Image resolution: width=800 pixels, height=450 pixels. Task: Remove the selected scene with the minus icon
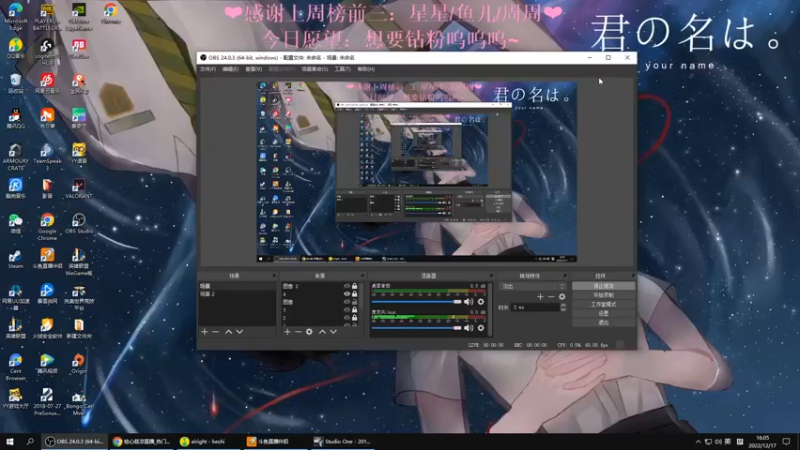[215, 332]
